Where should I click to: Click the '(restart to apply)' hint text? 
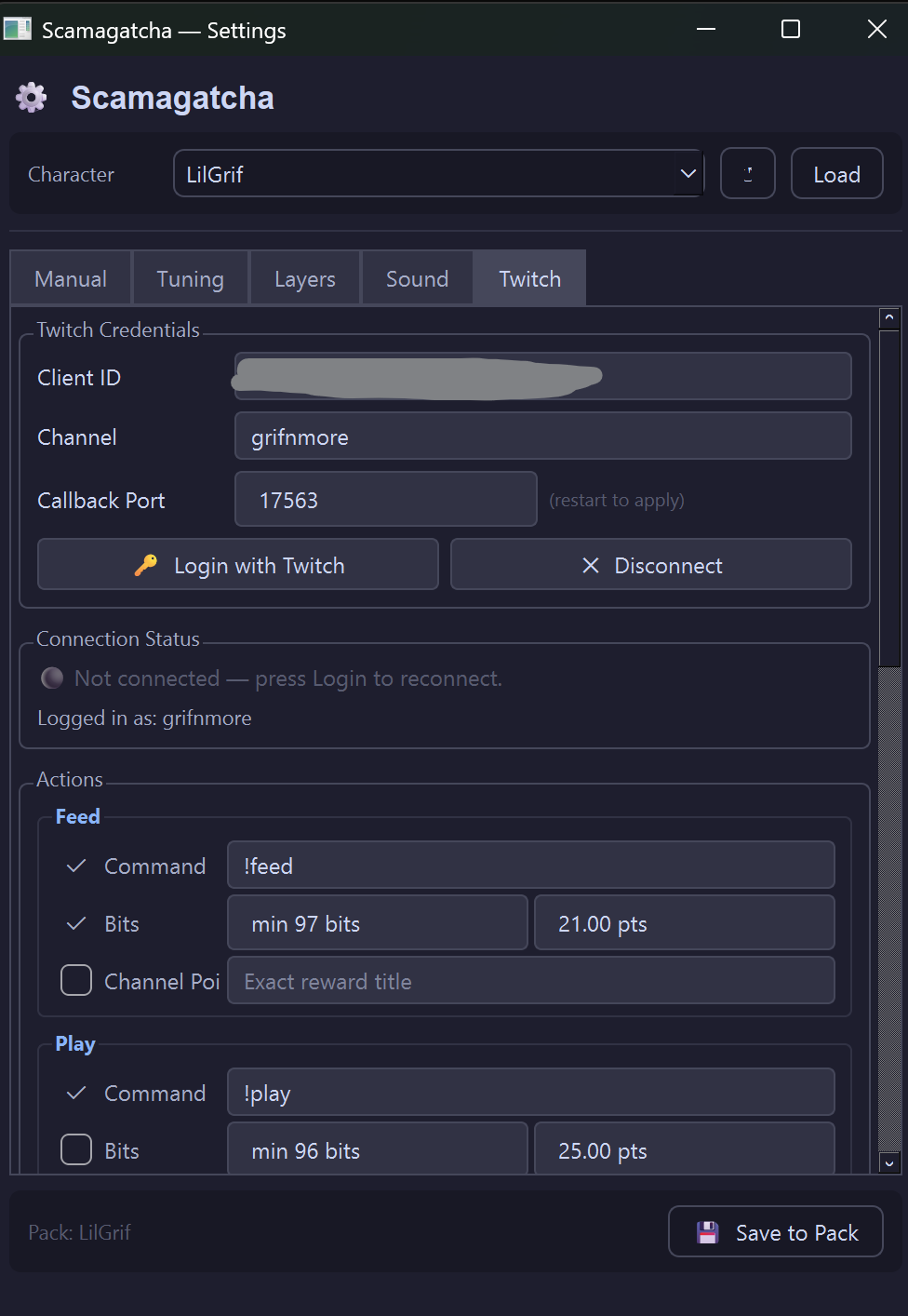pos(617,500)
